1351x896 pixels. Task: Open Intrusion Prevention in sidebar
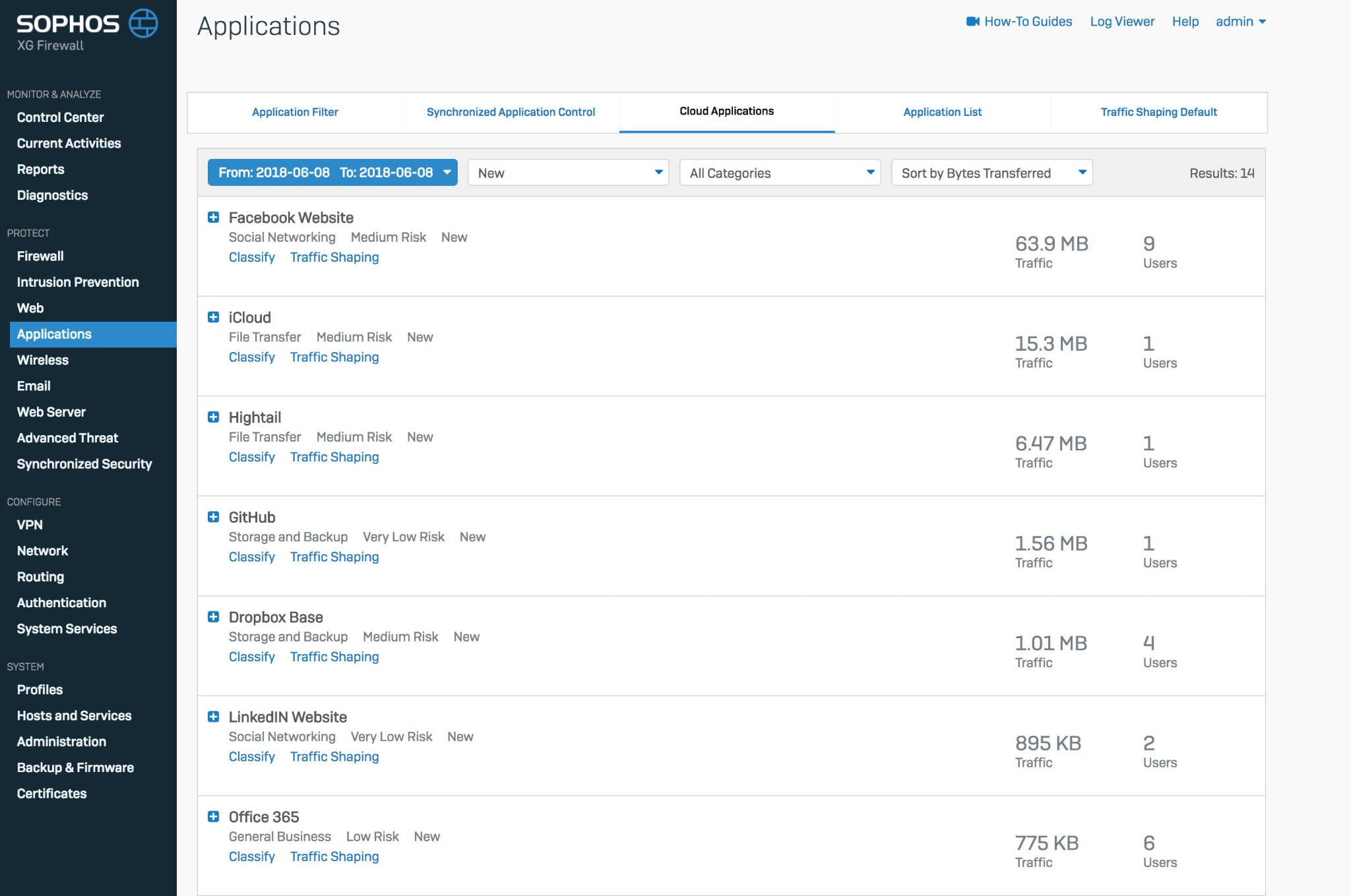[x=78, y=282]
